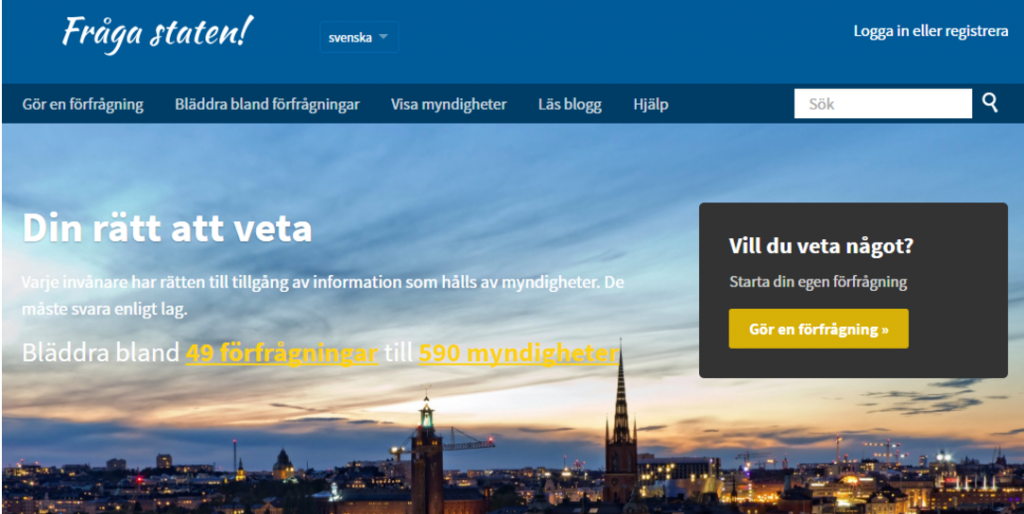Open the Läs blogg page
Screen dimensions: 1024x514
[569, 104]
